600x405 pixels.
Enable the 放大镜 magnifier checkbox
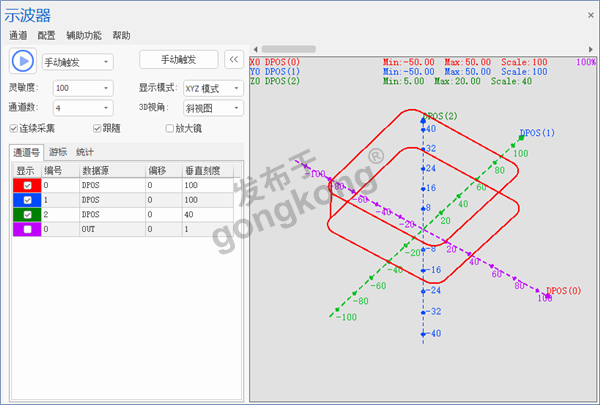pyautogui.click(x=169, y=128)
